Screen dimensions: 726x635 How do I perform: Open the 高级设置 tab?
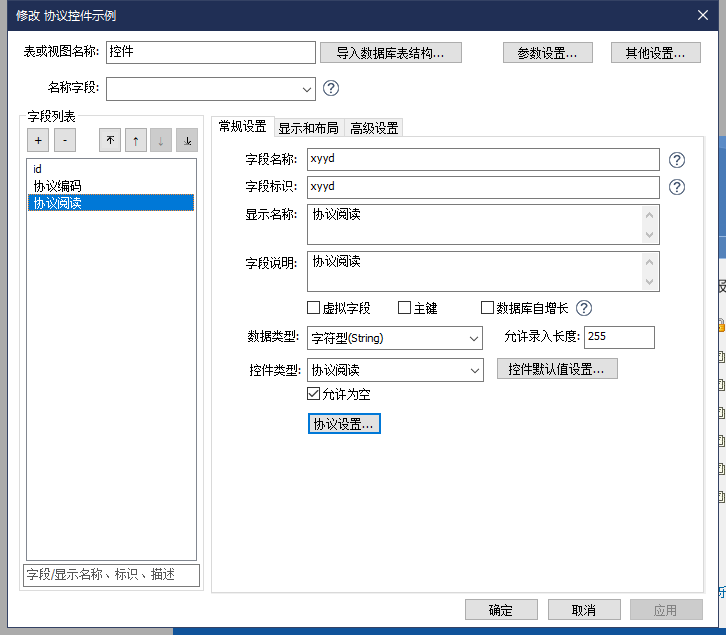click(374, 128)
